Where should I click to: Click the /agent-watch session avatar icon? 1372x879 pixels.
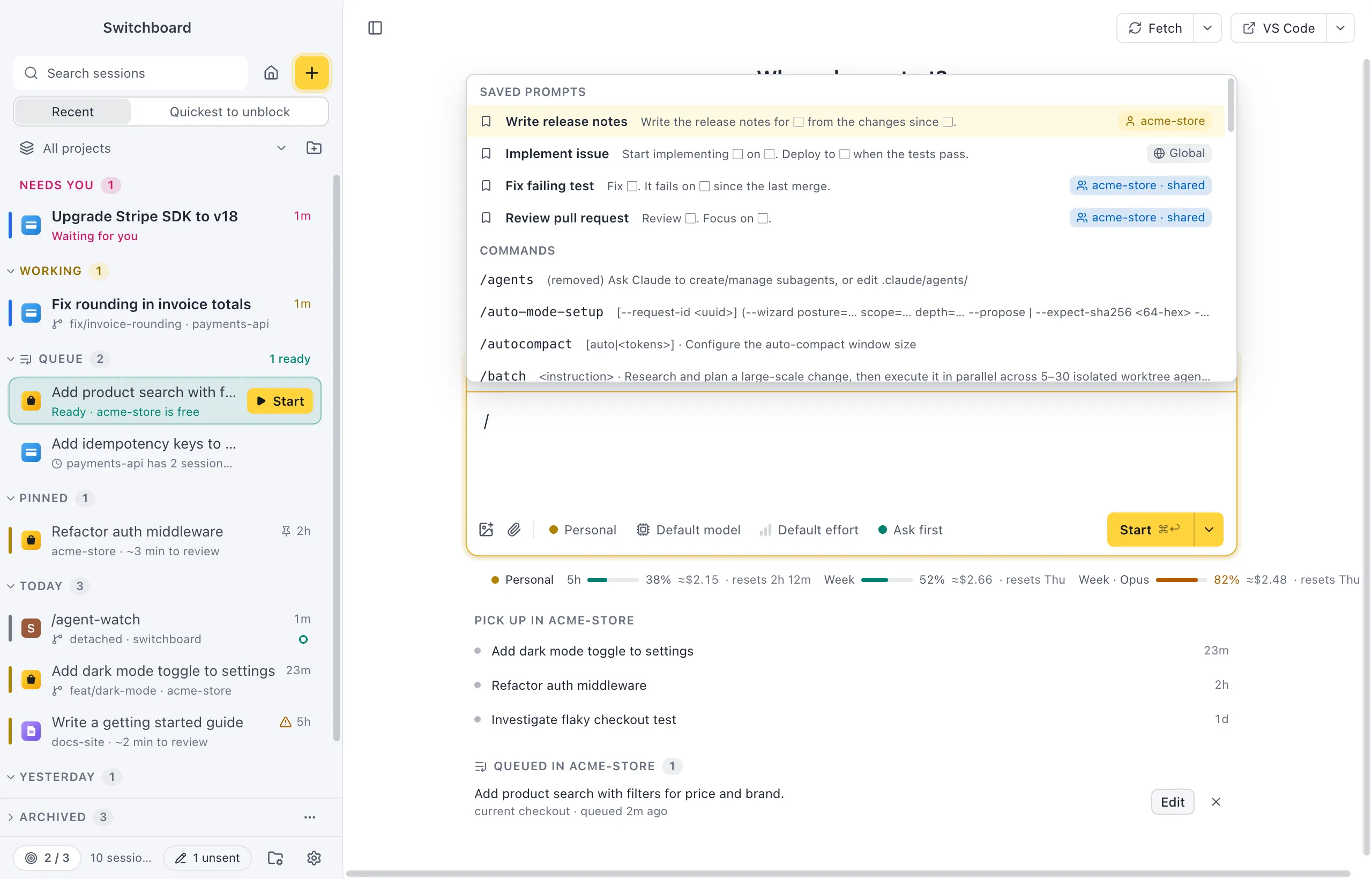(31, 628)
